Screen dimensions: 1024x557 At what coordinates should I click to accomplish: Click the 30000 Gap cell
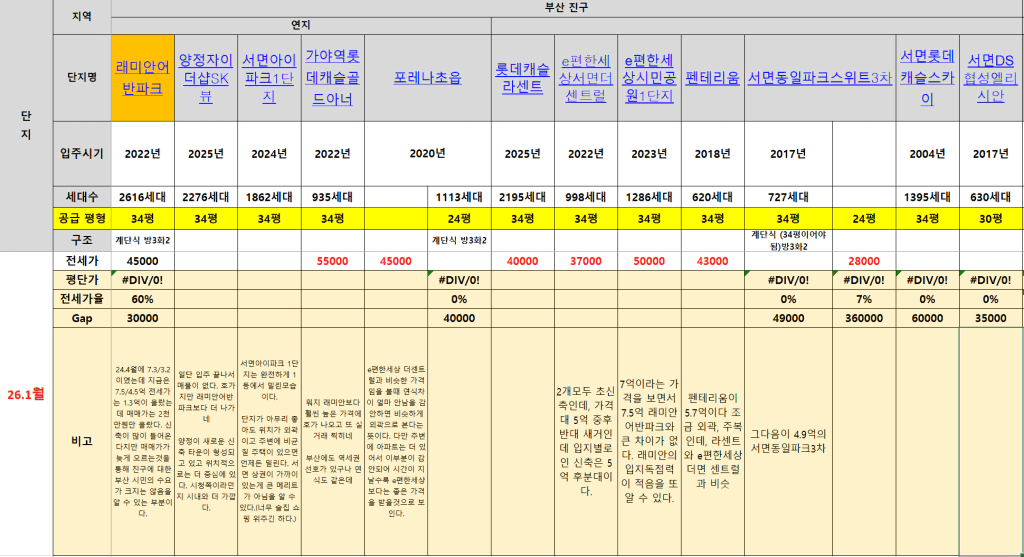142,318
